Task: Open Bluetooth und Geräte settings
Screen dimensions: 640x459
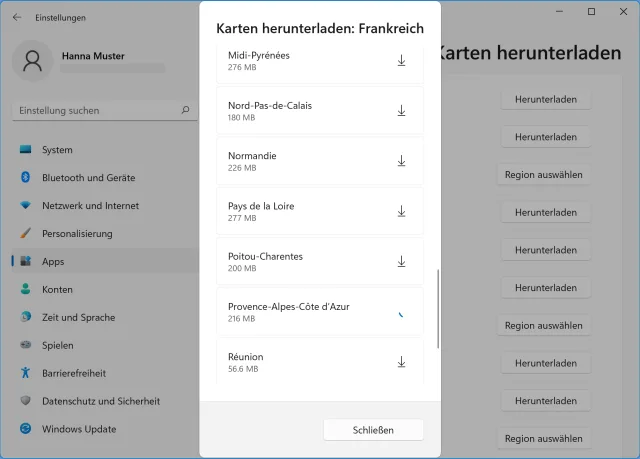Action: pyautogui.click(x=105, y=178)
